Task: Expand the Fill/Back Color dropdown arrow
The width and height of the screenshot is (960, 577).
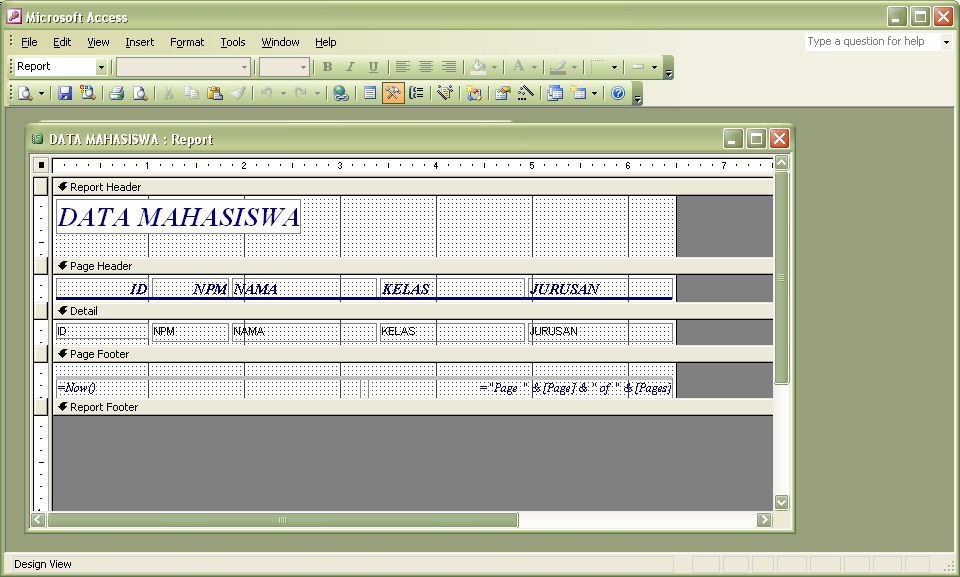Action: coord(494,67)
